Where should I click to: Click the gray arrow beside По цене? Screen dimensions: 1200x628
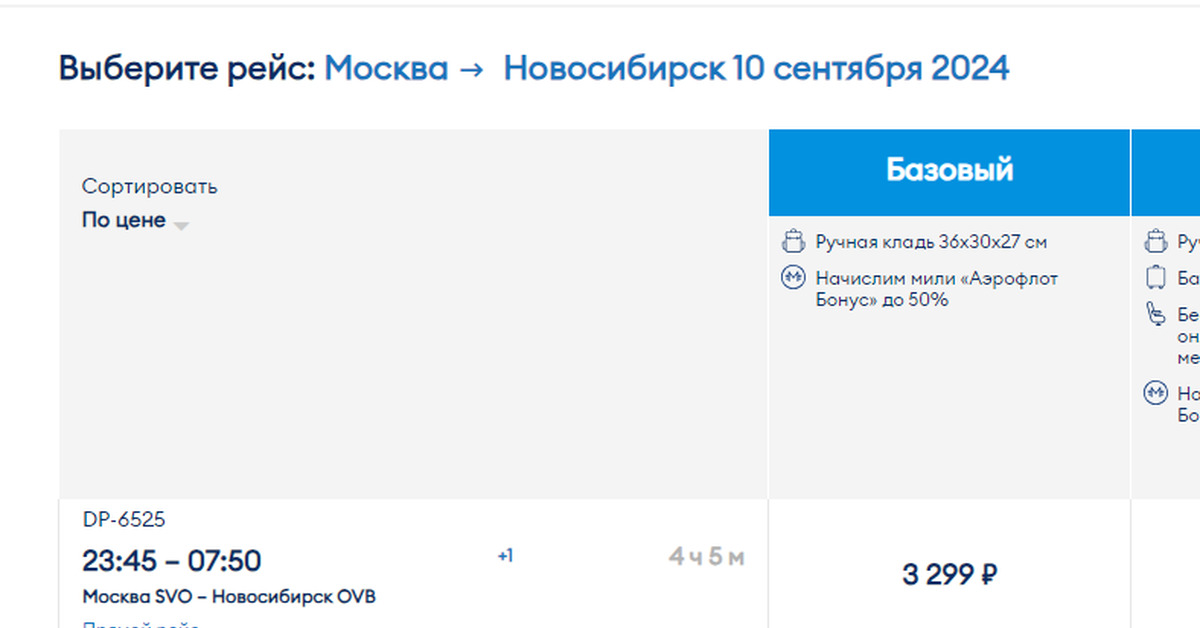pyautogui.click(x=181, y=226)
